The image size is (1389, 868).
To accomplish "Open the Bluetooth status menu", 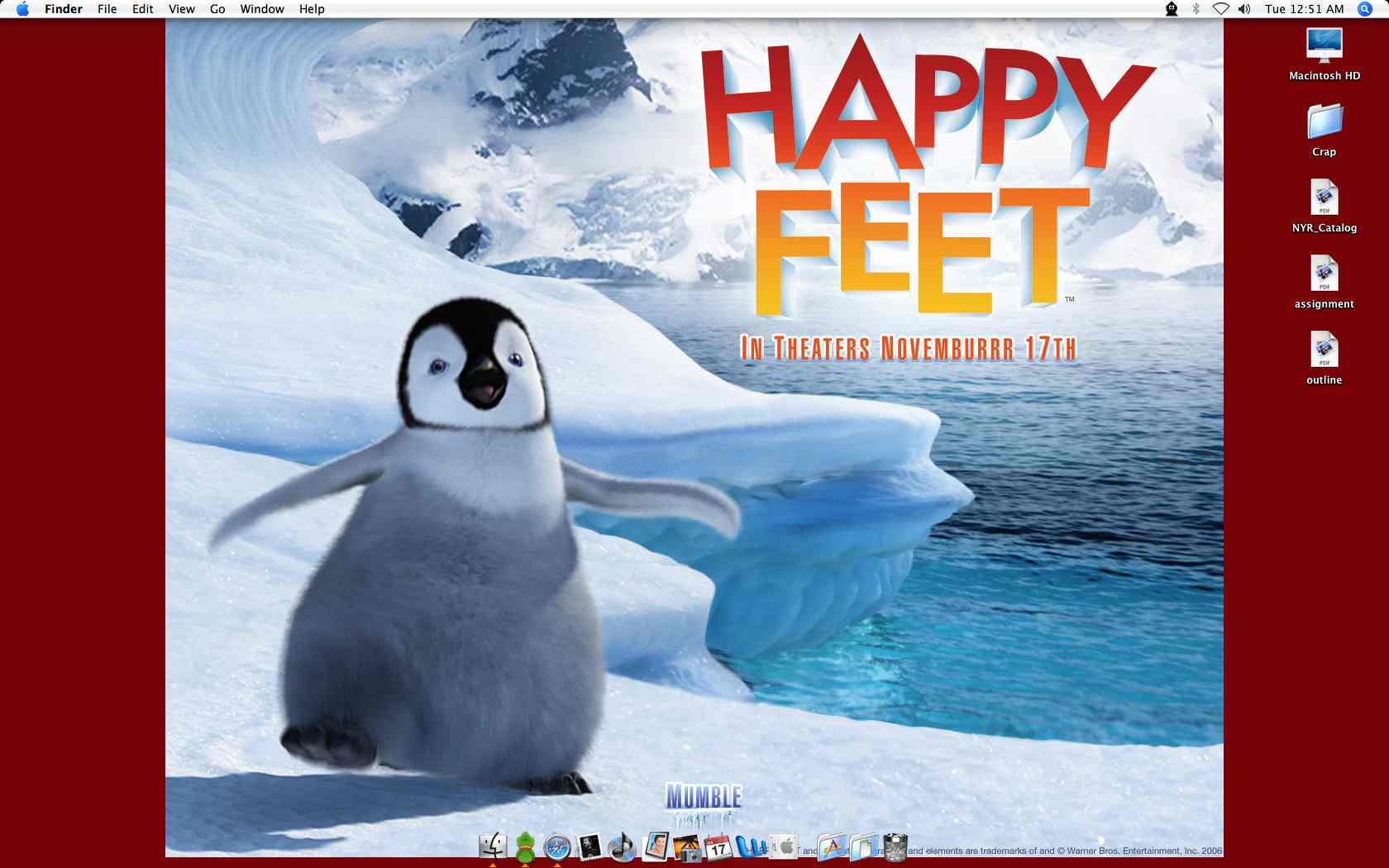I will tap(1196, 9).
